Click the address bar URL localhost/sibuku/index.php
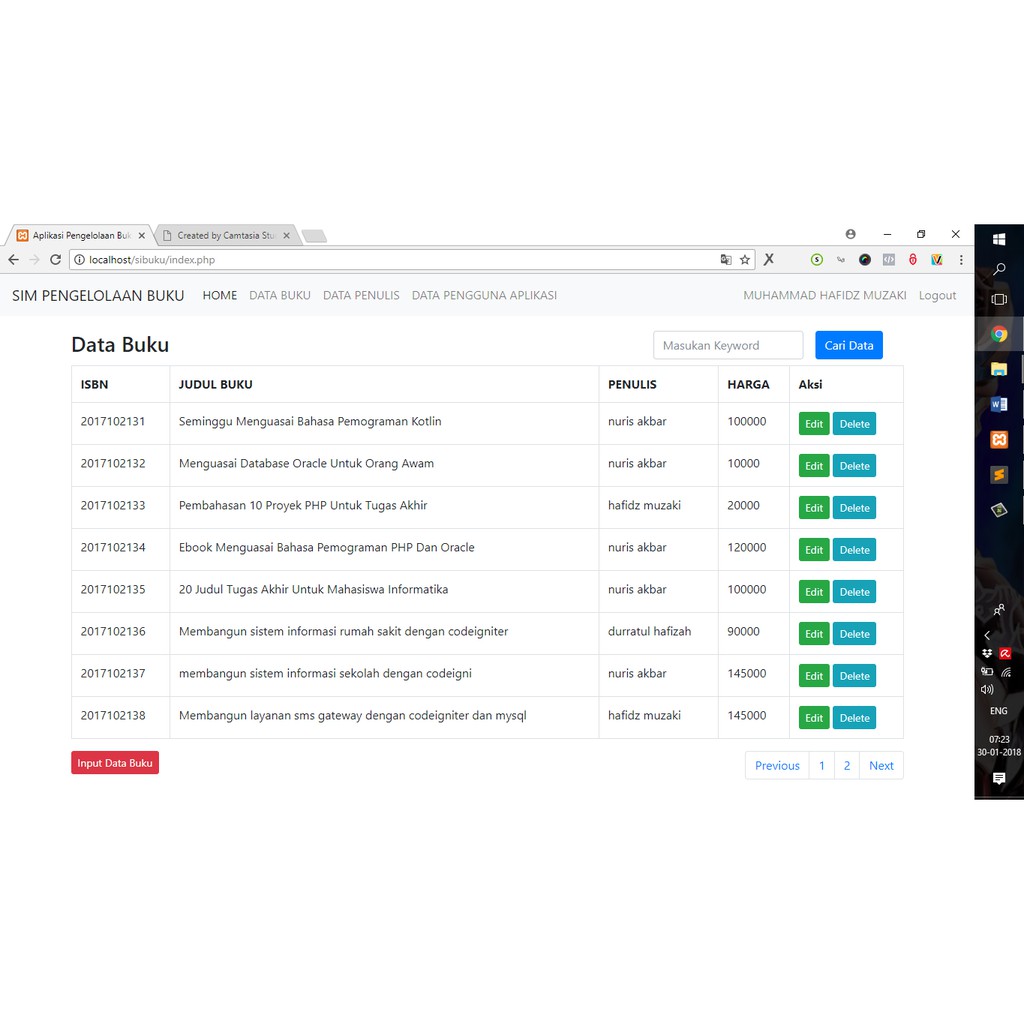Viewport: 1024px width, 1024px height. coord(152,260)
